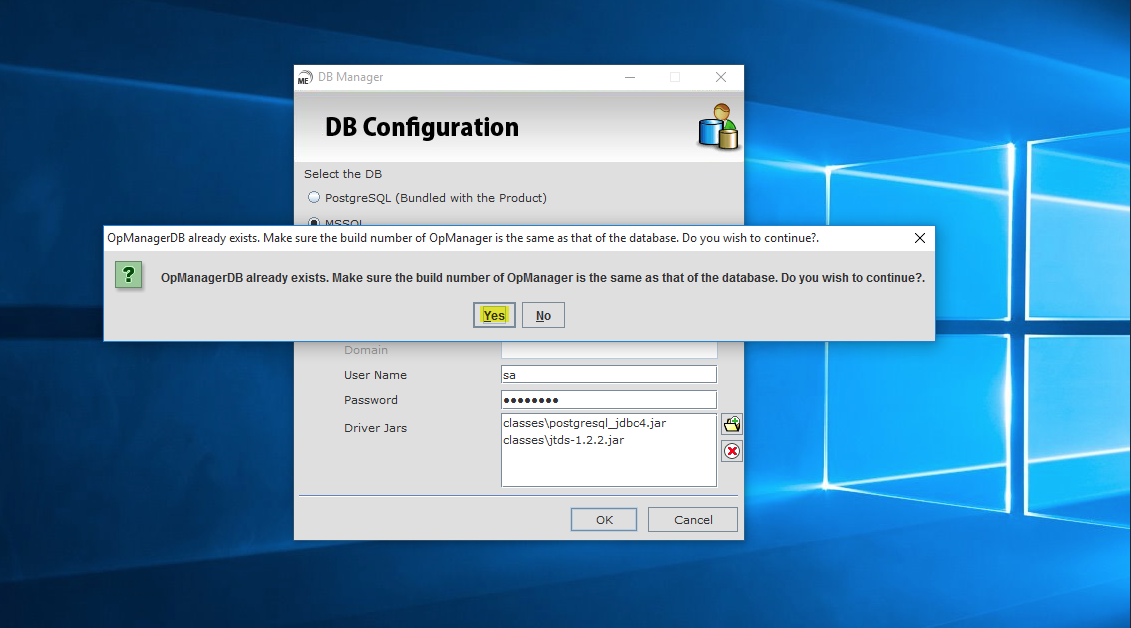Click the Driver Jars label
Screen dimensions: 1131x628
pos(375,428)
